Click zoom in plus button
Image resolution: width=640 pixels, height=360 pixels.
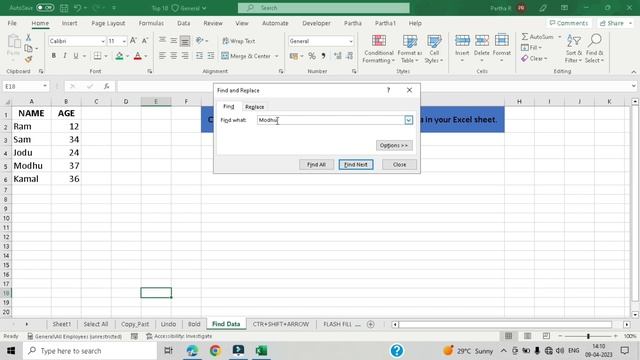tap(616, 336)
